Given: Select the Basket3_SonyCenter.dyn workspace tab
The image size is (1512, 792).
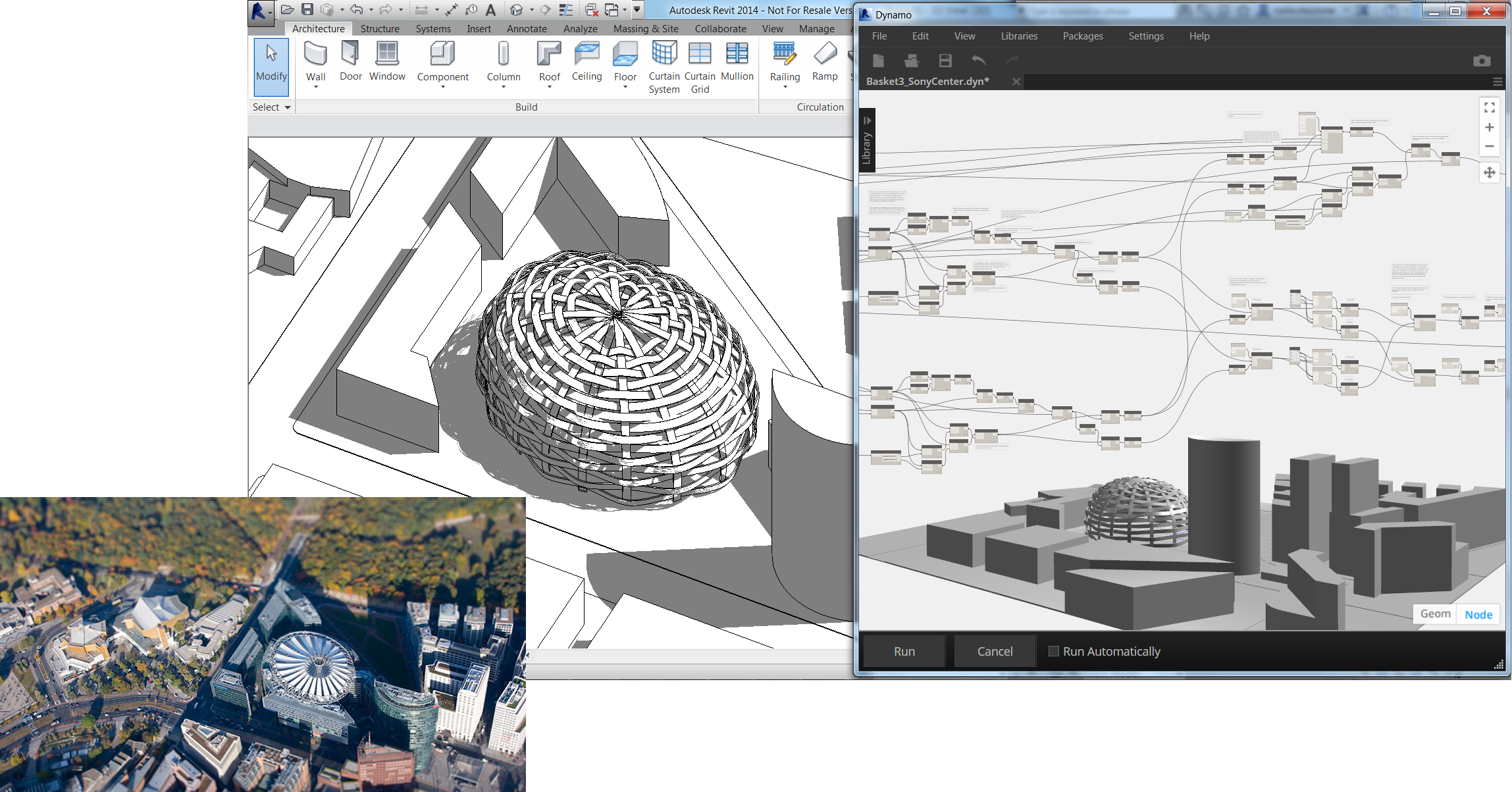Looking at the screenshot, I should [x=928, y=82].
